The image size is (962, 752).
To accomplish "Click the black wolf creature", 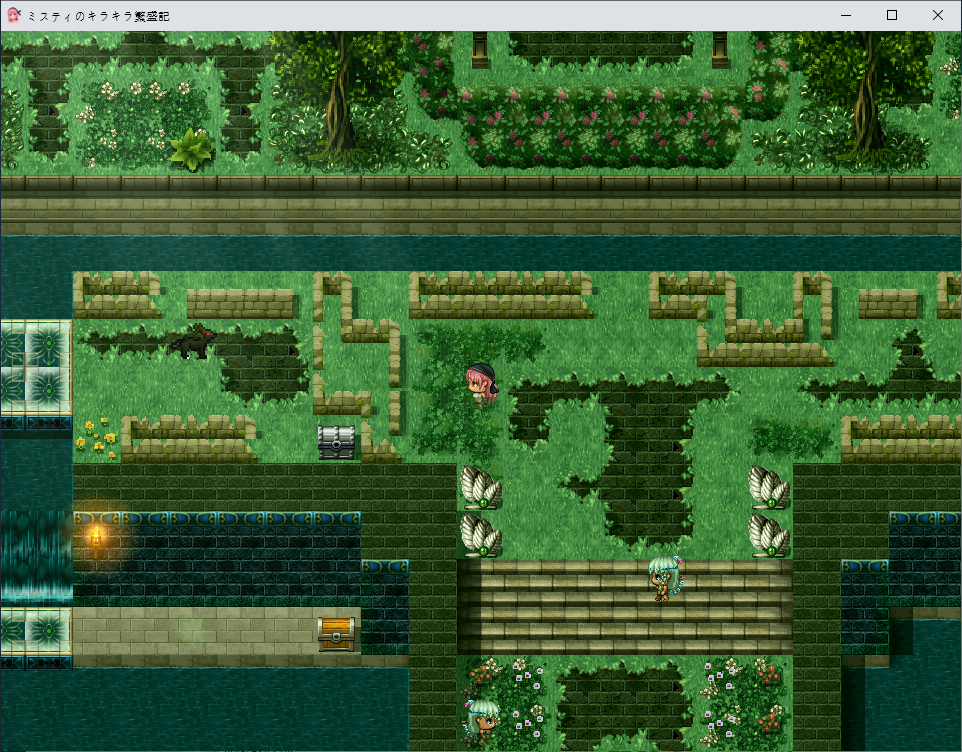I will 192,341.
